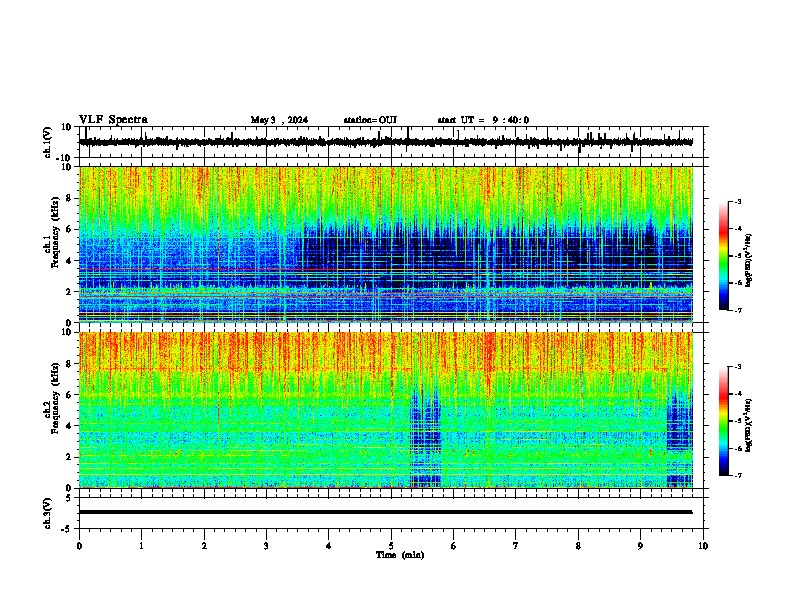Image resolution: width=792 pixels, height=612 pixels.
Task: Click the "station=OUI" header label
Action: 370,120
